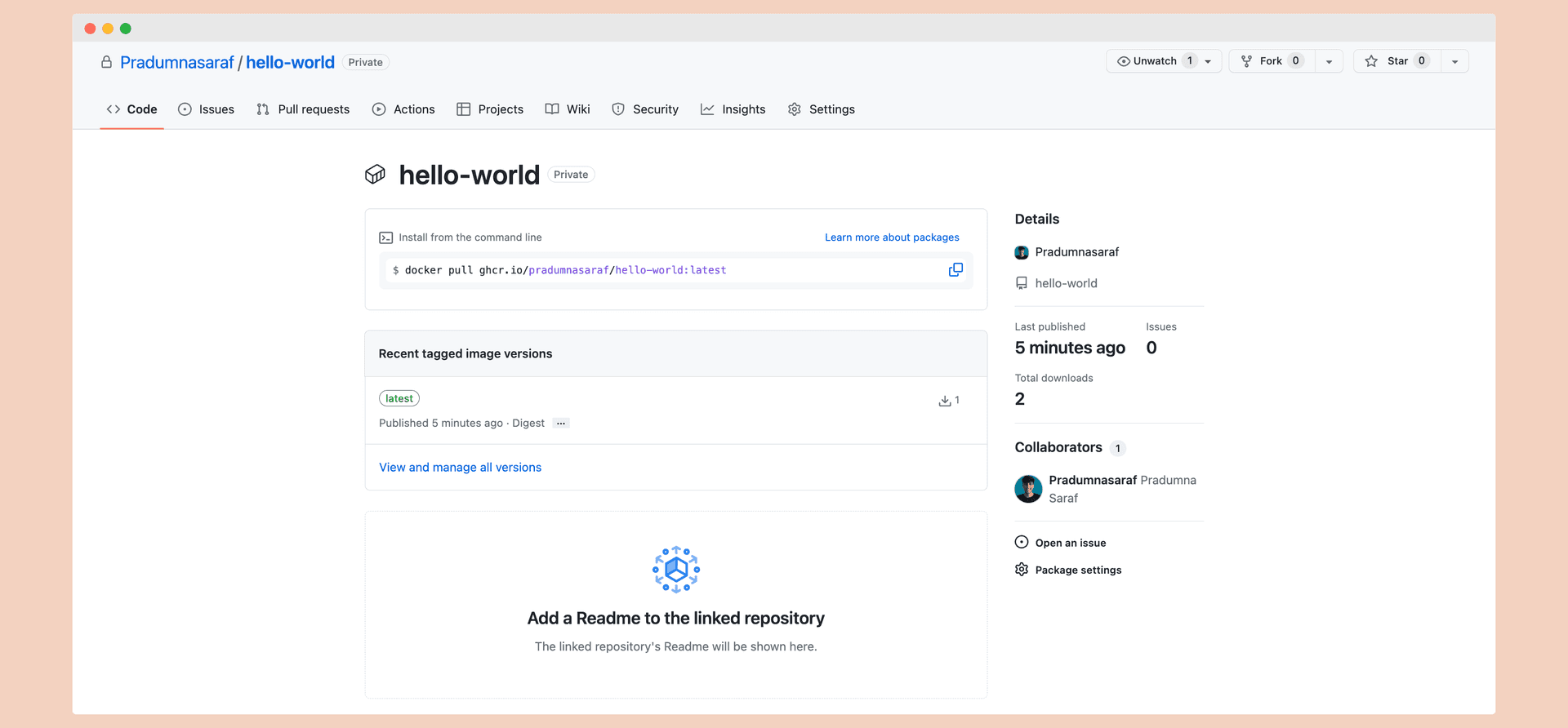Screen dimensions: 1568x728
Task: Open the Actions tab
Action: click(403, 109)
